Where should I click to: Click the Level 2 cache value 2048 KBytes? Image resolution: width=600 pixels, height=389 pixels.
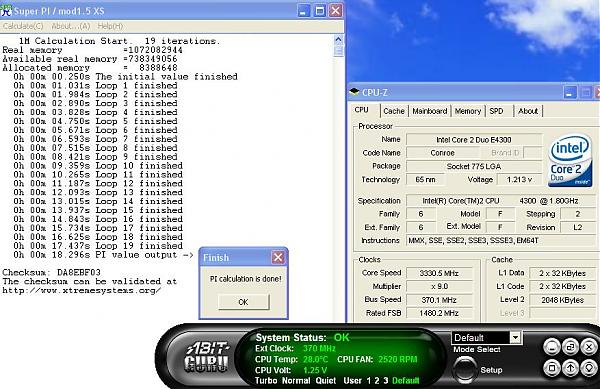pyautogui.click(x=562, y=300)
